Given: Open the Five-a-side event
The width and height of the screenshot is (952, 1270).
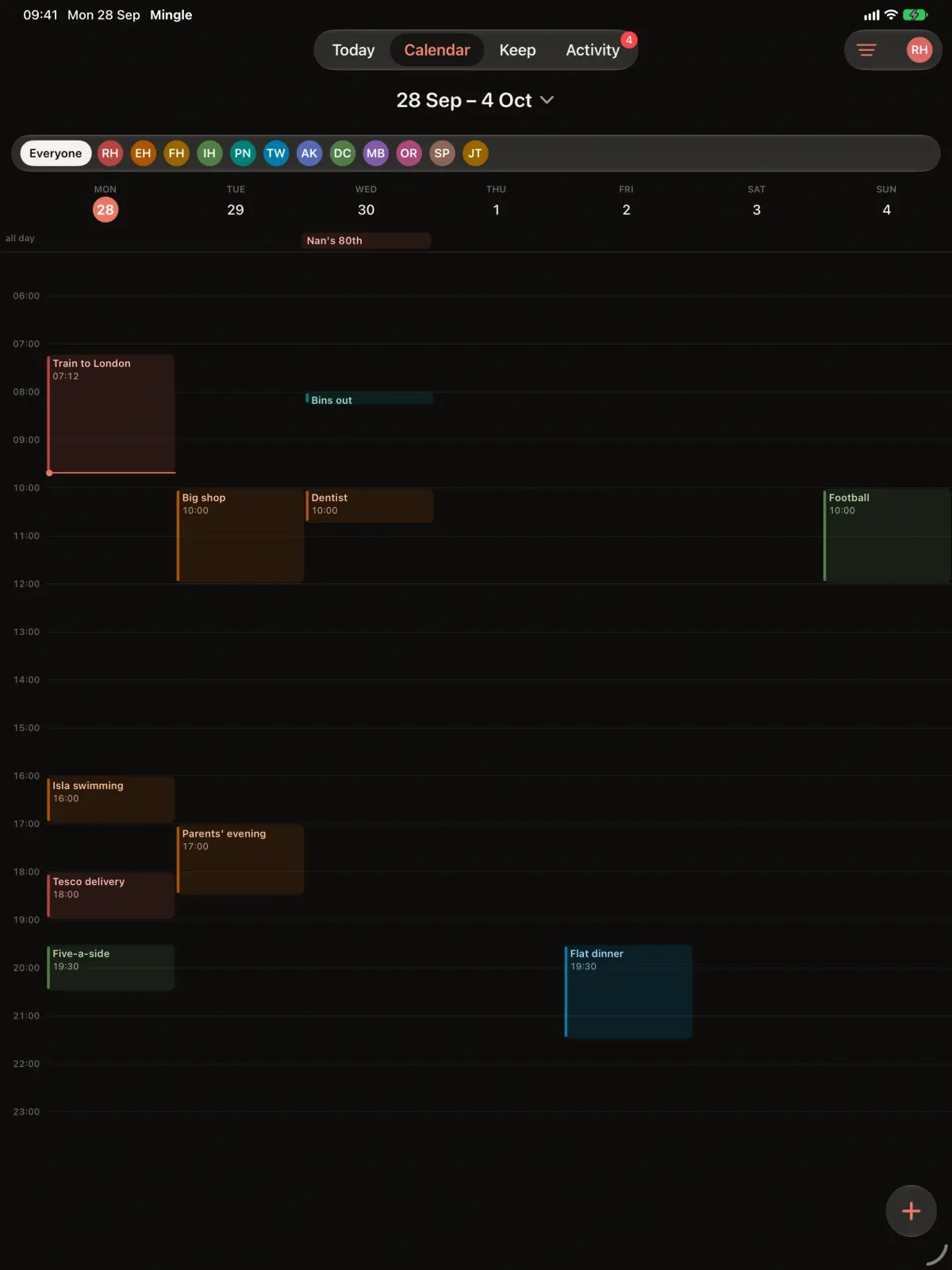Looking at the screenshot, I should pyautogui.click(x=111, y=968).
